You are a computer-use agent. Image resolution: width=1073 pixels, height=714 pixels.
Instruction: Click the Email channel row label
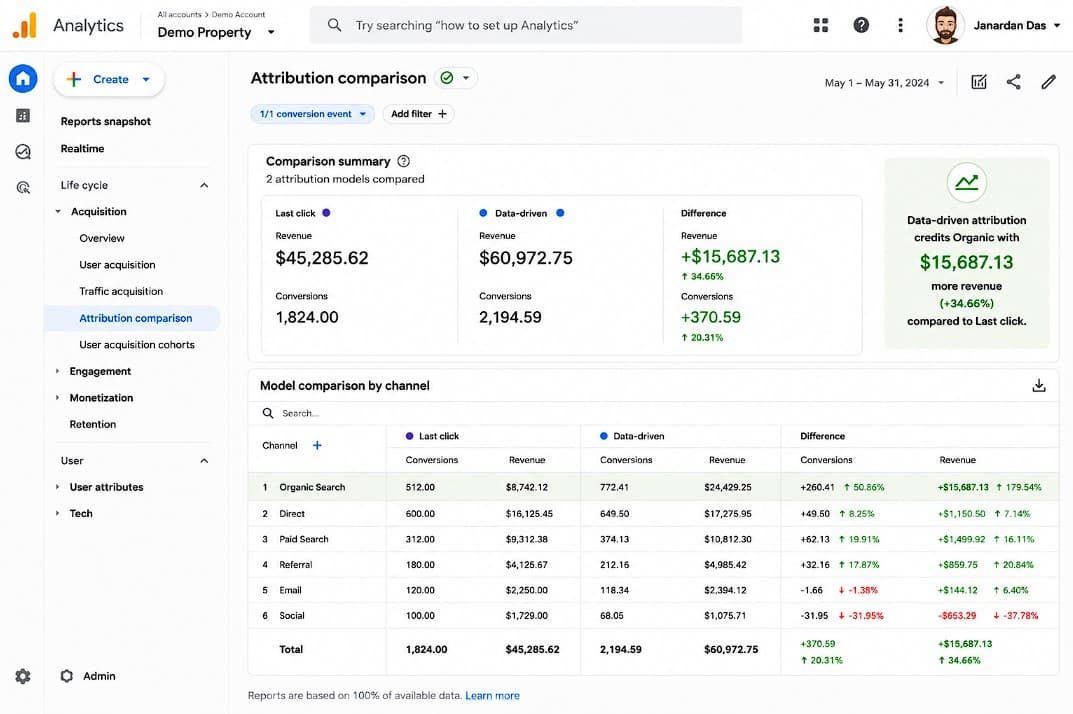290,590
